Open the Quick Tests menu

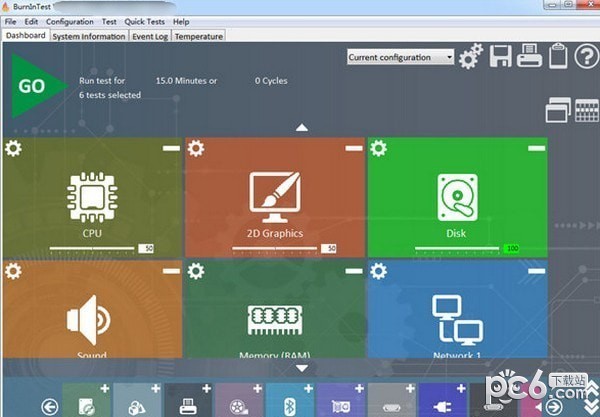click(x=145, y=22)
